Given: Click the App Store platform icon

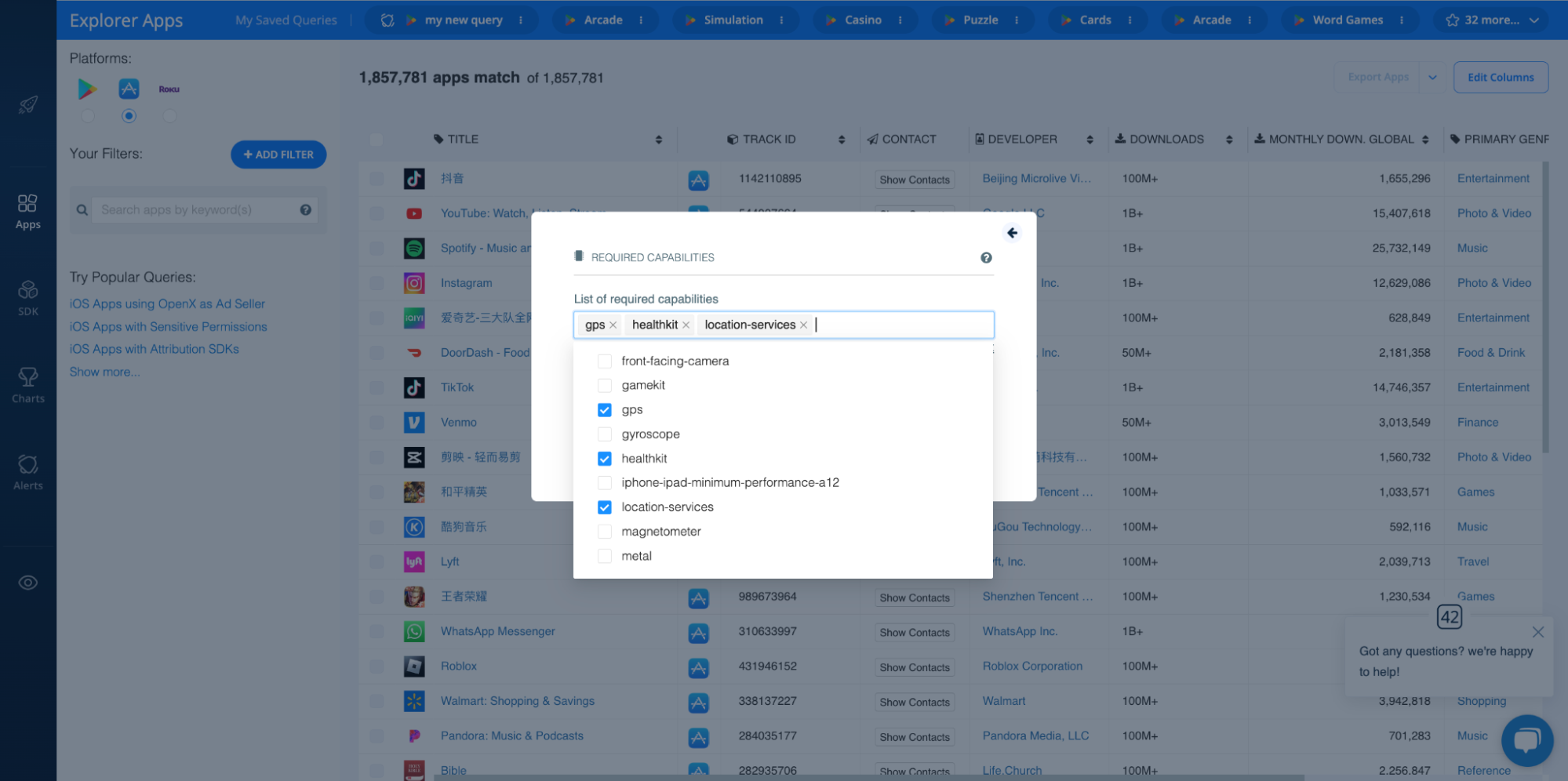Looking at the screenshot, I should (x=129, y=89).
